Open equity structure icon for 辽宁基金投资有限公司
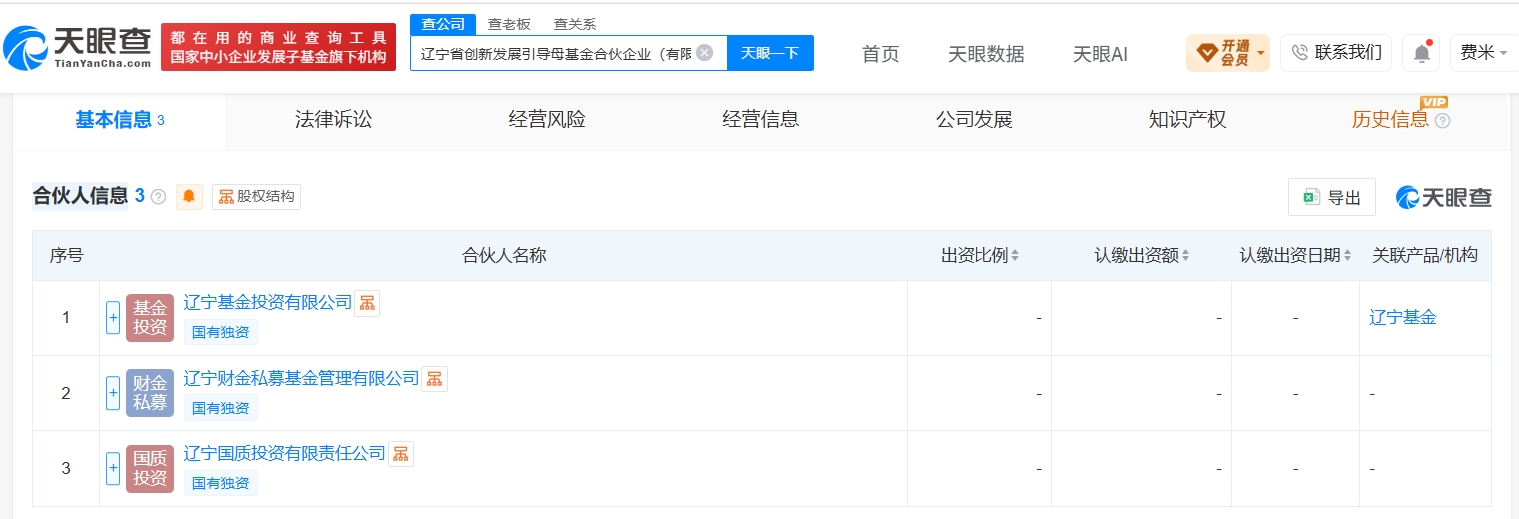 (367, 303)
